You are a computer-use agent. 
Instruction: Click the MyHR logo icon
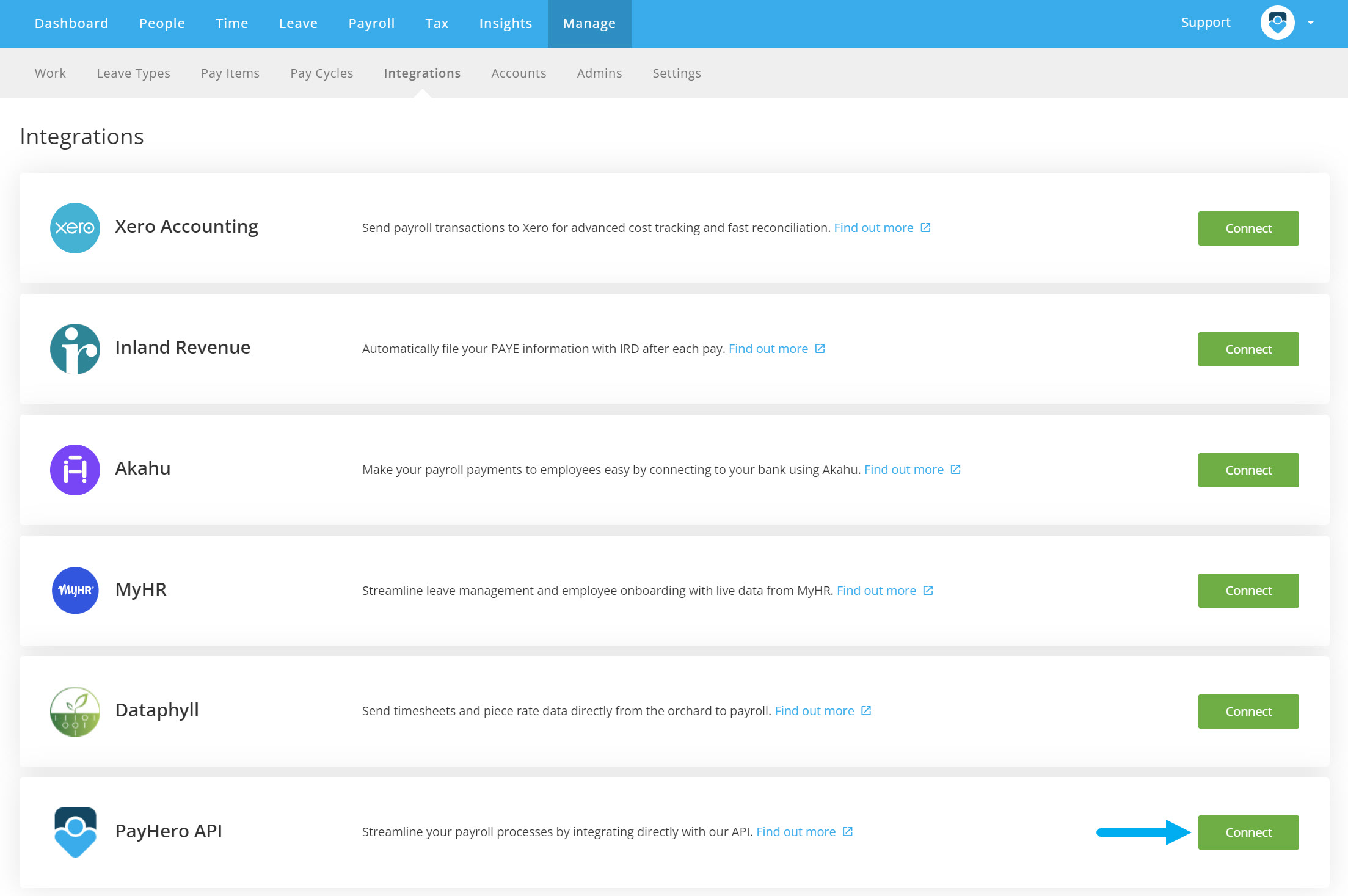point(75,590)
